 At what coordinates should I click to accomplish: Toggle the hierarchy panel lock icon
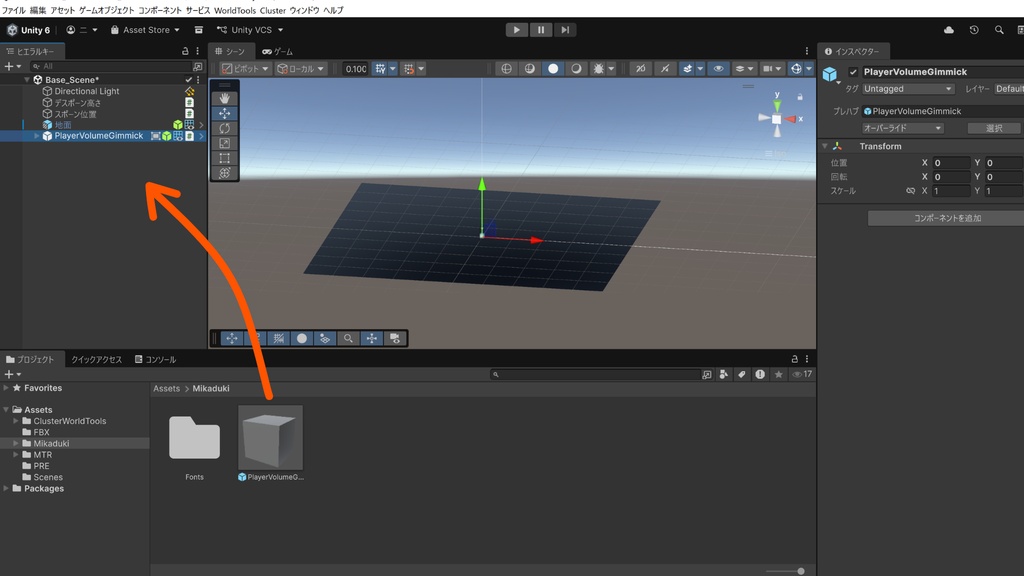tap(185, 51)
